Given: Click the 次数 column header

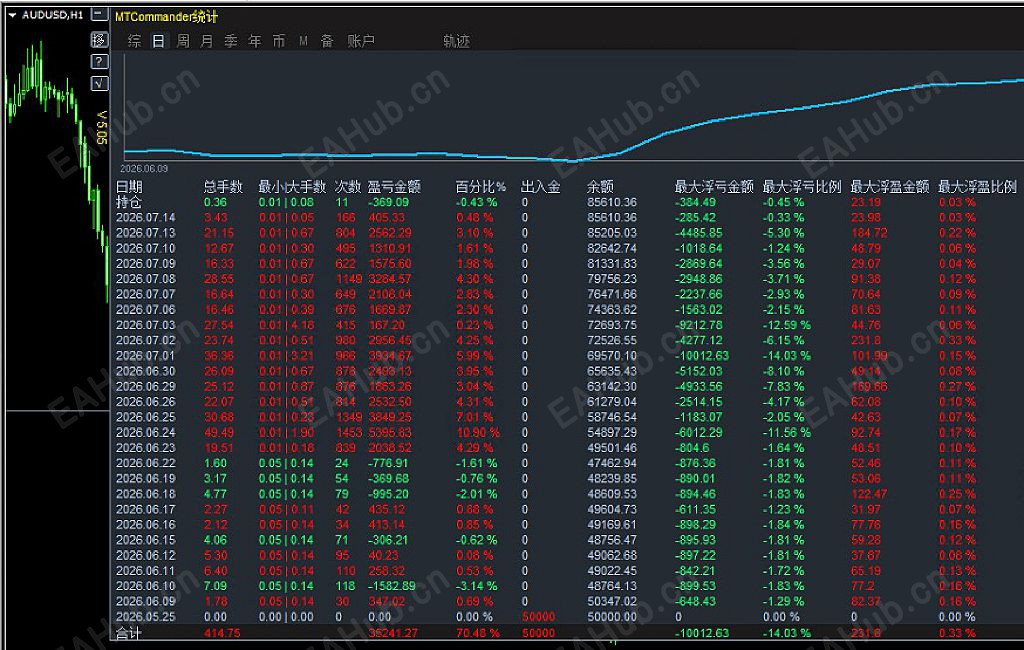Looking at the screenshot, I should pyautogui.click(x=348, y=187).
